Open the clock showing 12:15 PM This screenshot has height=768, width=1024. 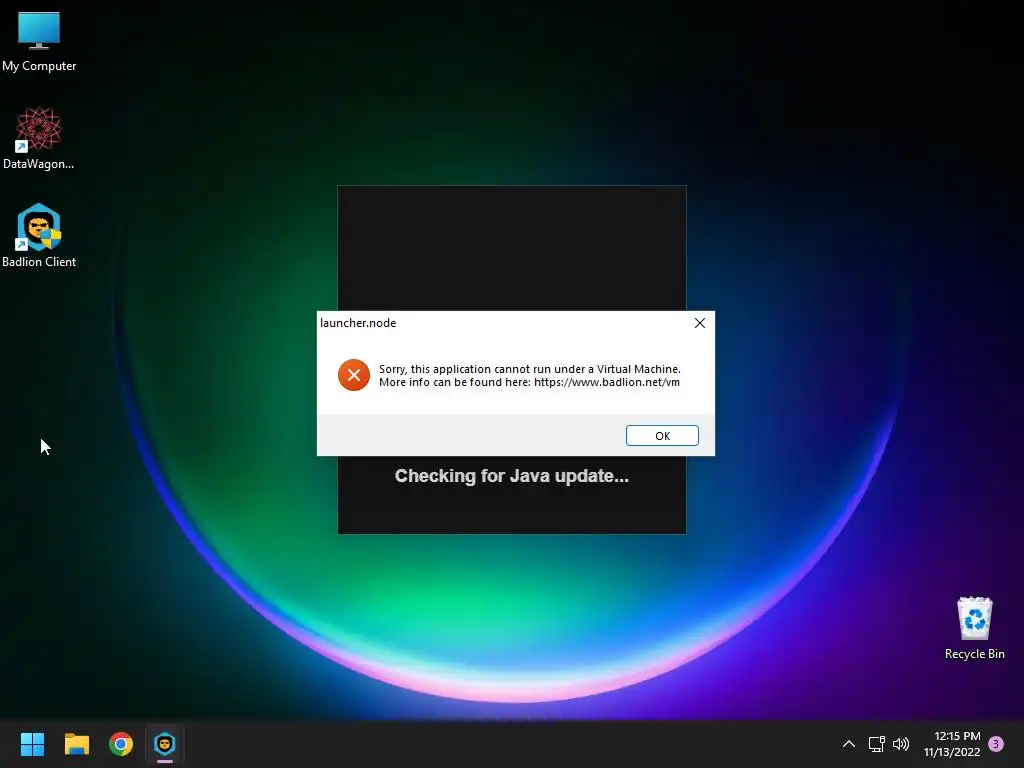952,744
